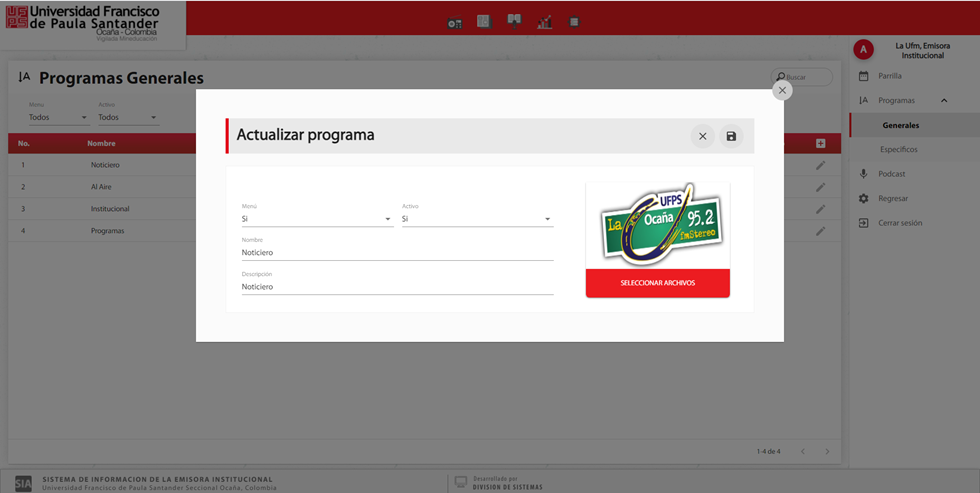Click Cerrar sesión in sidebar
This screenshot has height=493, width=980.
pyautogui.click(x=899, y=223)
